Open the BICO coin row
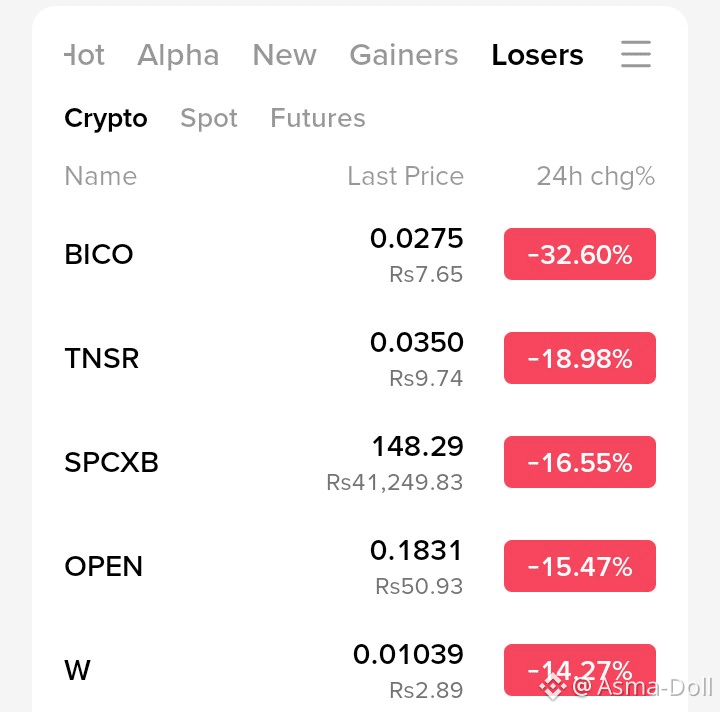 point(360,254)
